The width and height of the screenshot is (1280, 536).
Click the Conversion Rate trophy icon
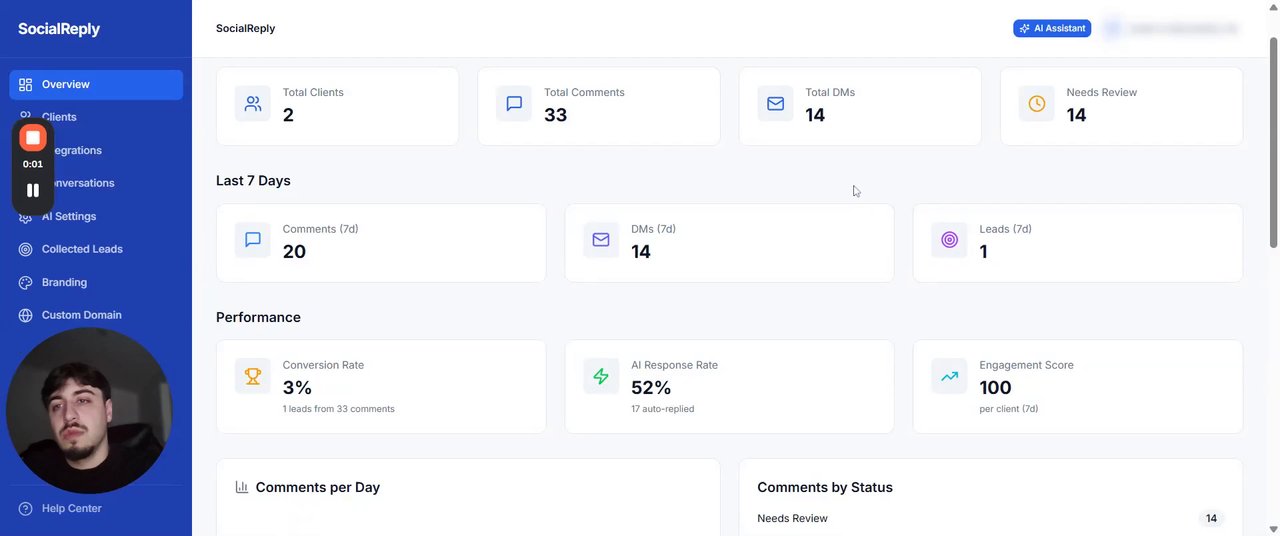253,376
